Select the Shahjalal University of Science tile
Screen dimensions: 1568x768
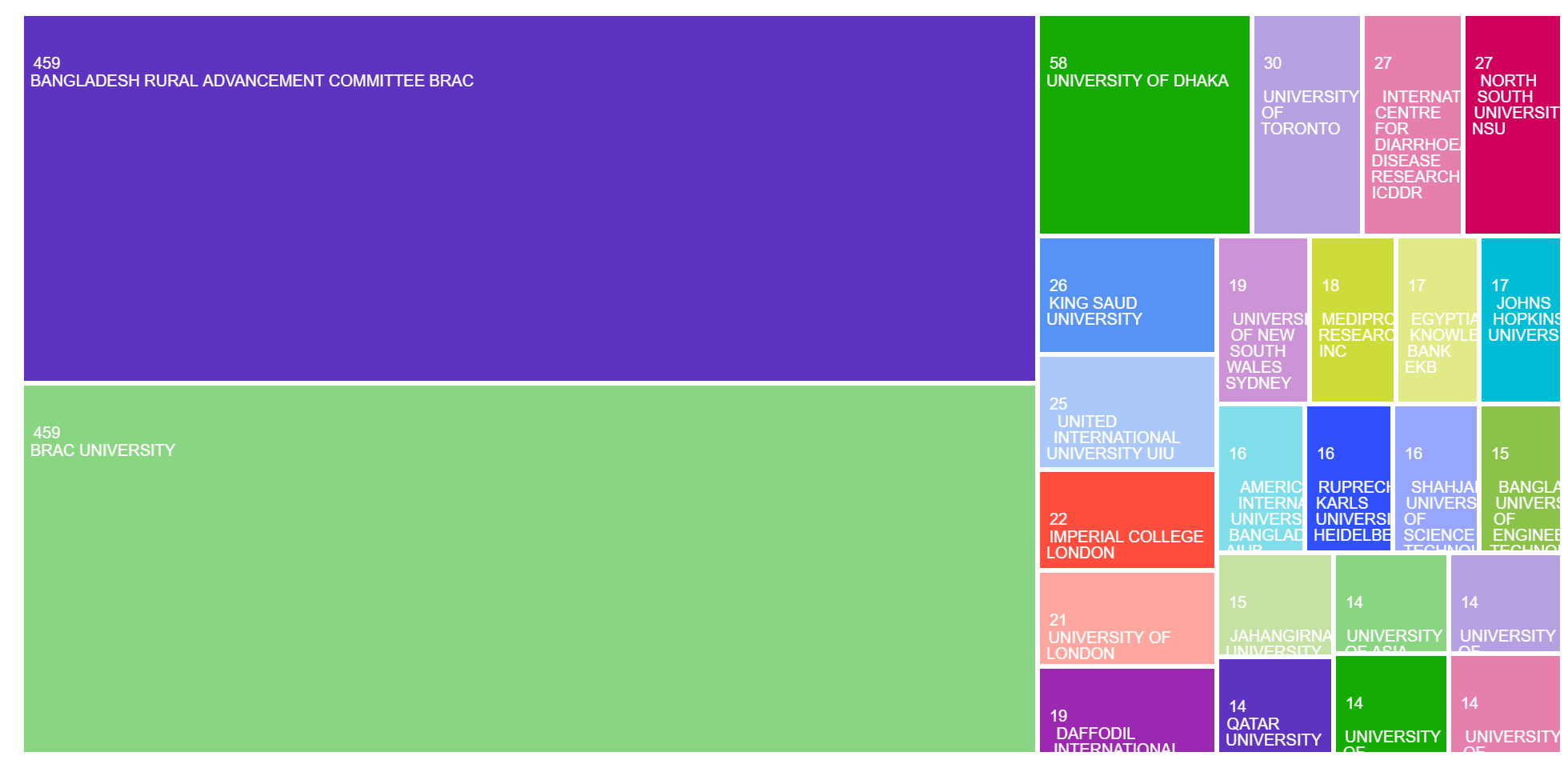pos(1435,478)
